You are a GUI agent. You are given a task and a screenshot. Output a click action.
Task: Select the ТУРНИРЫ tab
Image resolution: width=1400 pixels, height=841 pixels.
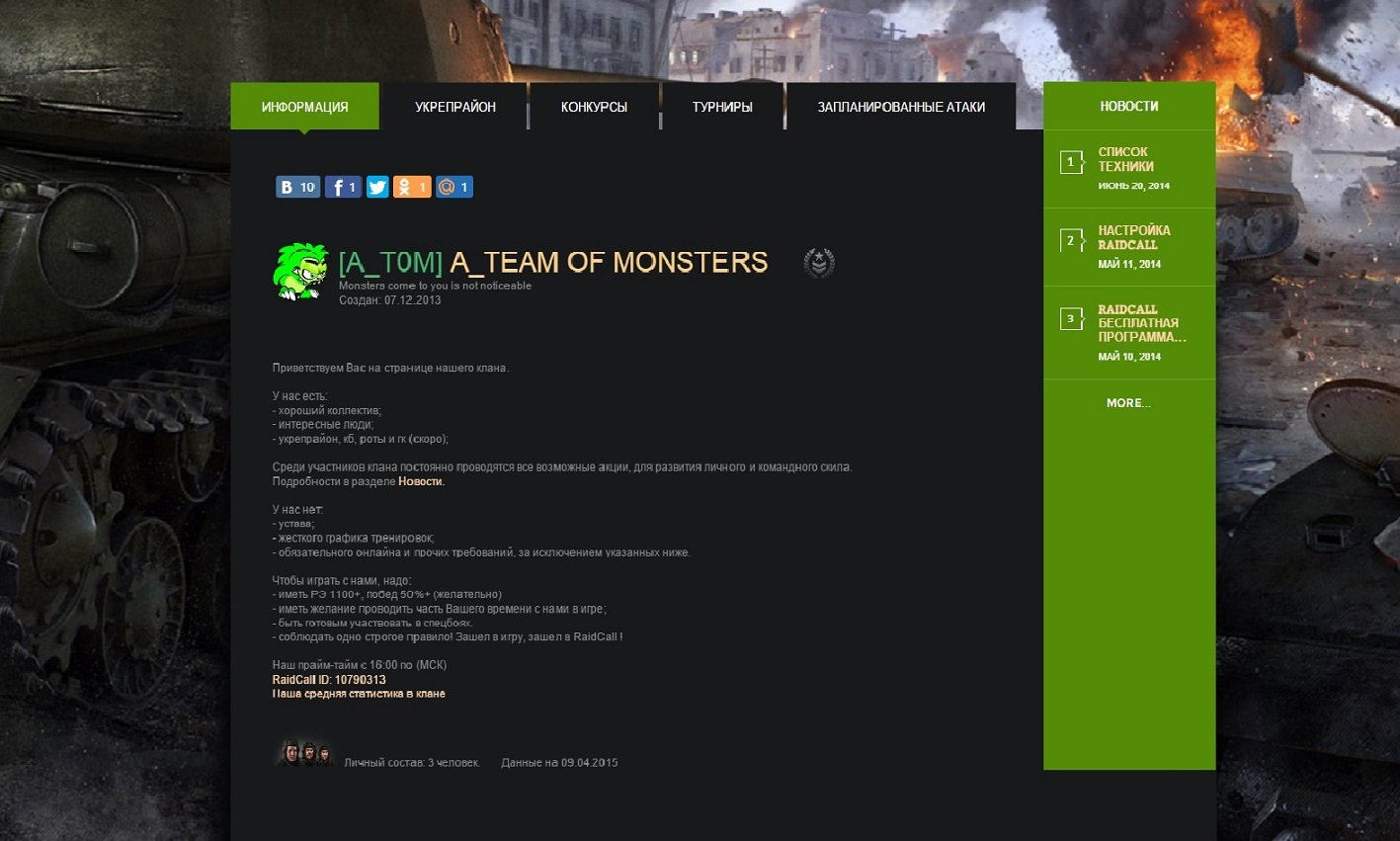tap(722, 107)
